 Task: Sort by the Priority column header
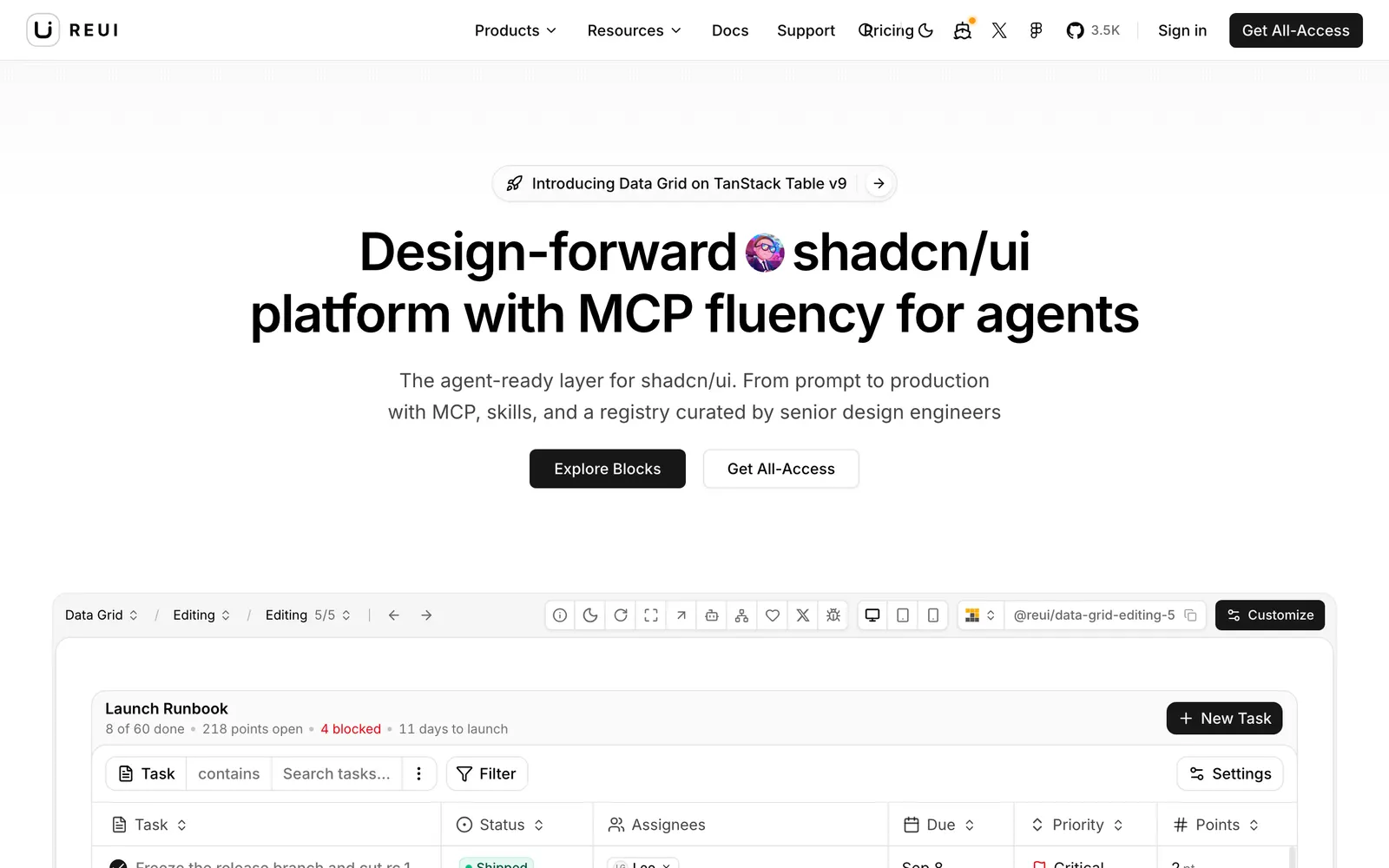1077,825
